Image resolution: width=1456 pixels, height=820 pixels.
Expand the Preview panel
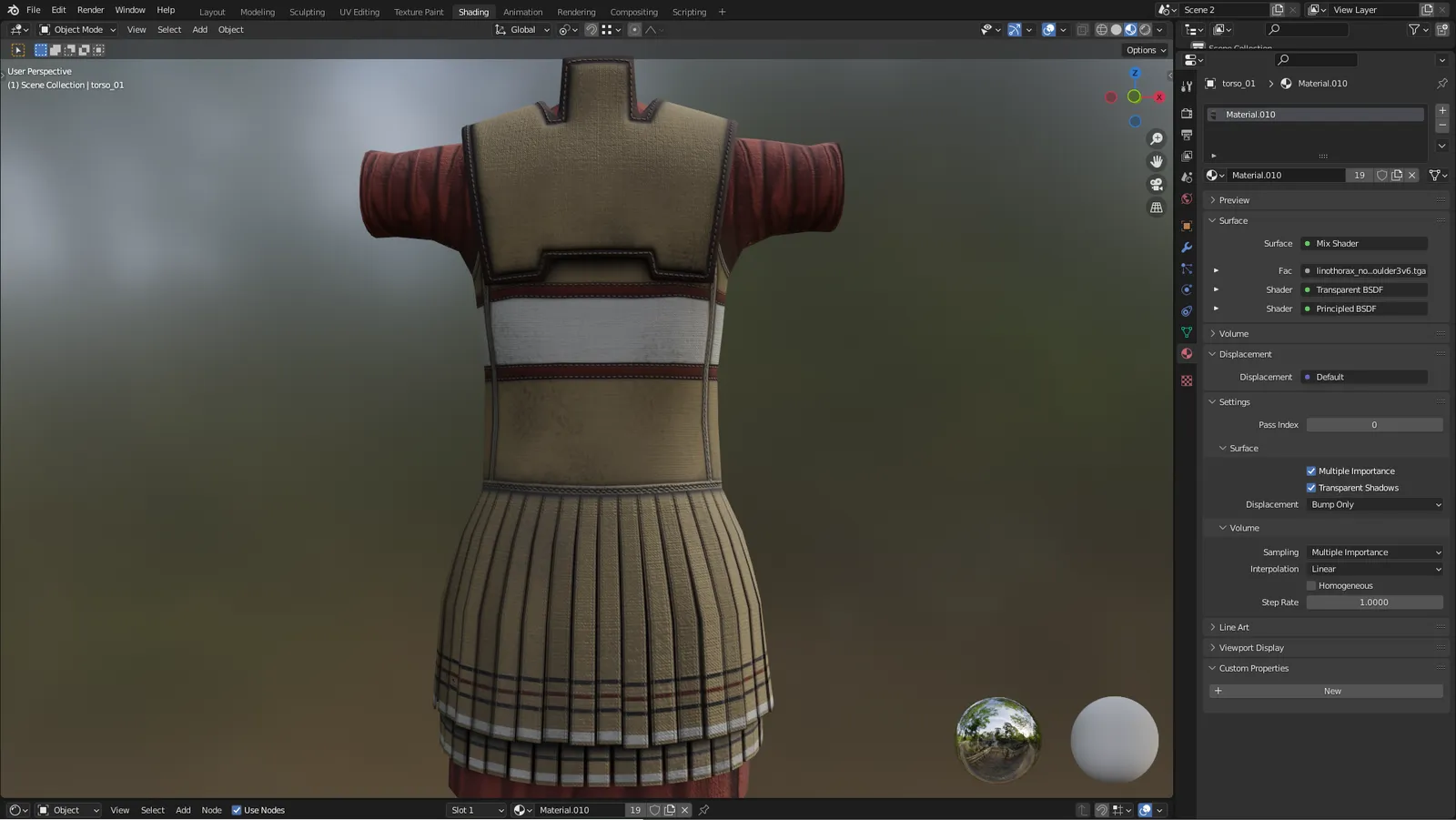pyautogui.click(x=1234, y=200)
